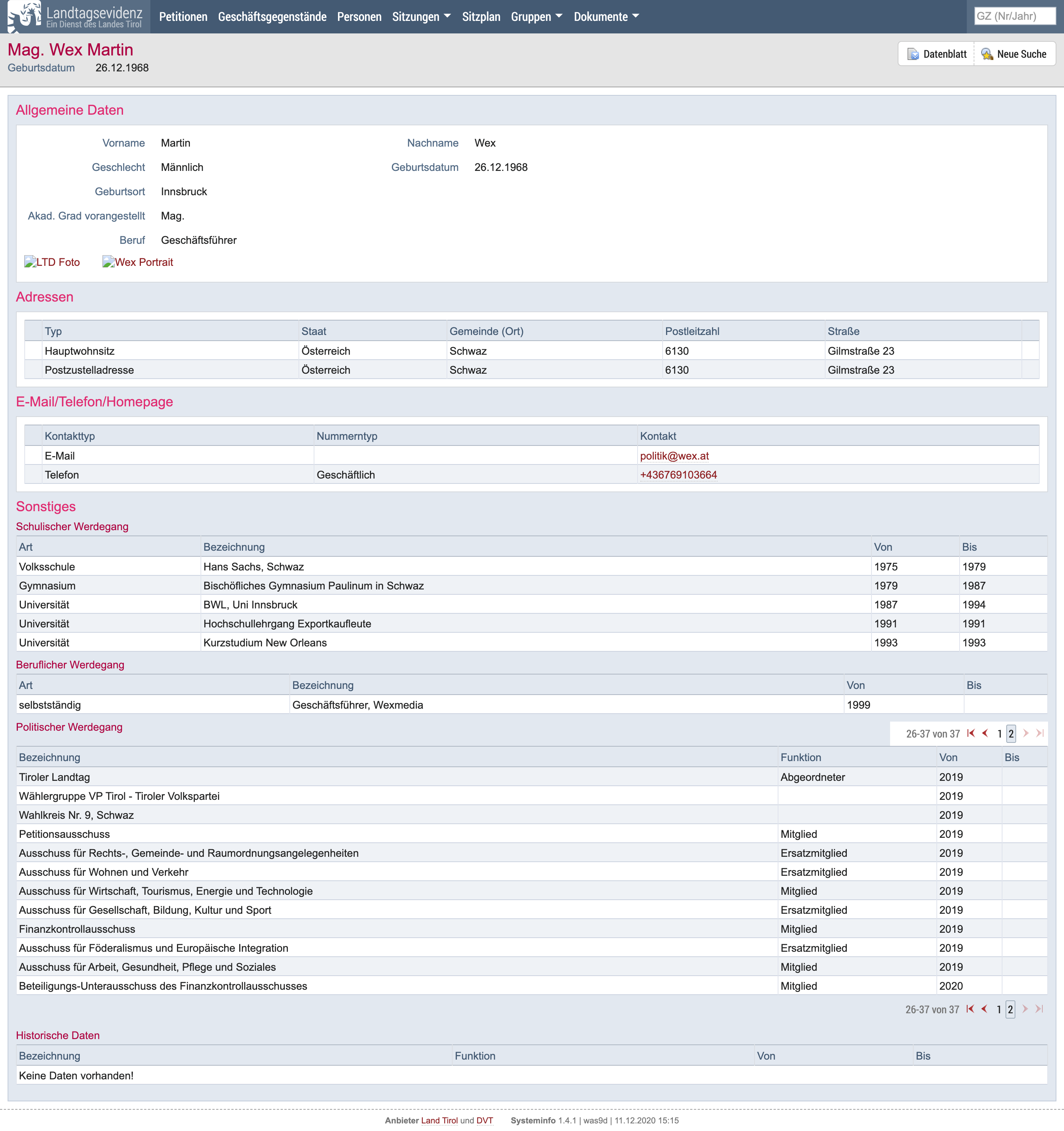Select page 1 in top pager
The image size is (1064, 1131).
999,734
